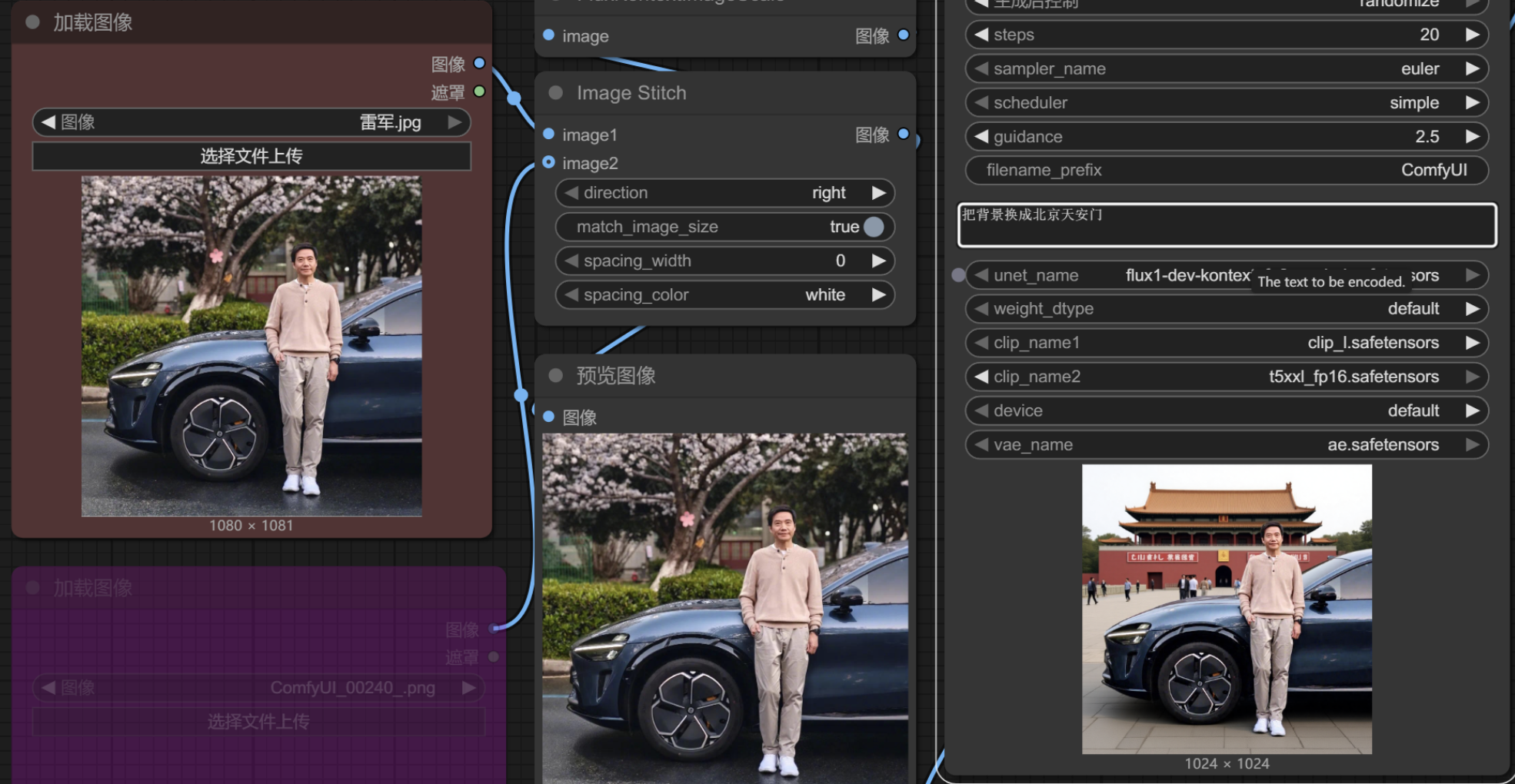The height and width of the screenshot is (784, 1515).
Task: Click the 1080 × 1081 size label
Action: click(x=251, y=526)
